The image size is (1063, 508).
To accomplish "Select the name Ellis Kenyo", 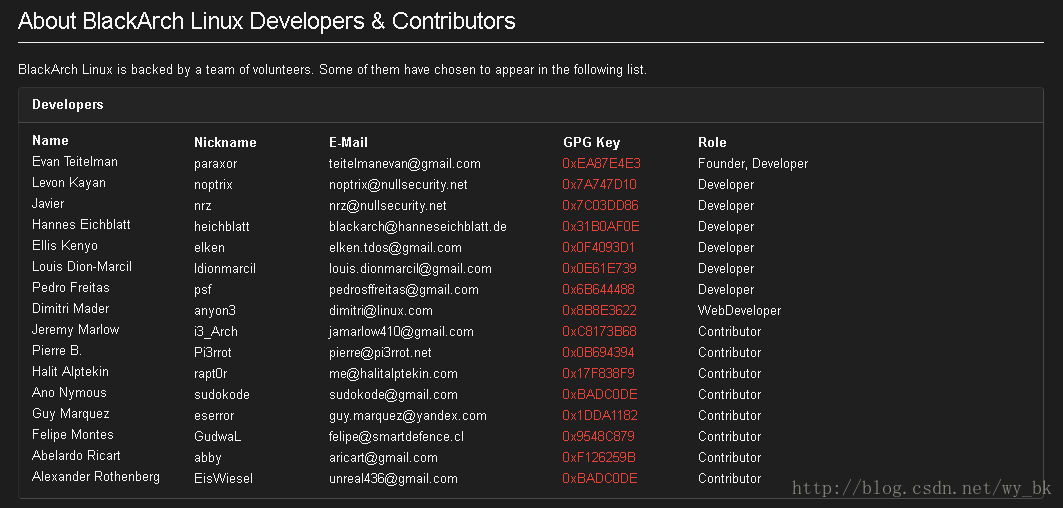I will tap(64, 246).
